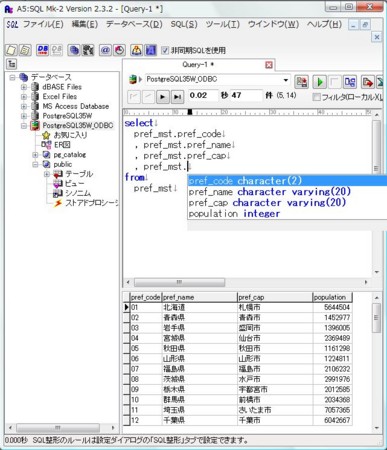Screen dimensions: 387x450
Task: Click the black next-record arrow button
Action: (163, 97)
